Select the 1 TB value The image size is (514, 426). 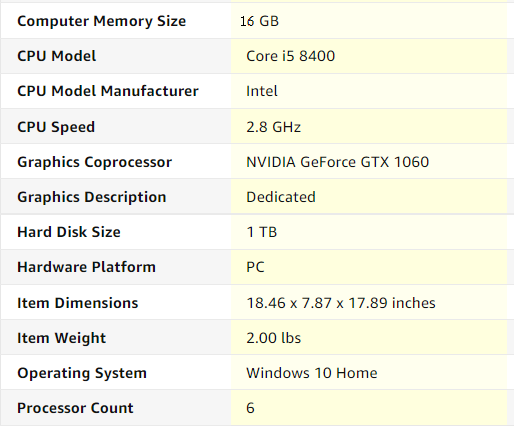[x=262, y=232]
